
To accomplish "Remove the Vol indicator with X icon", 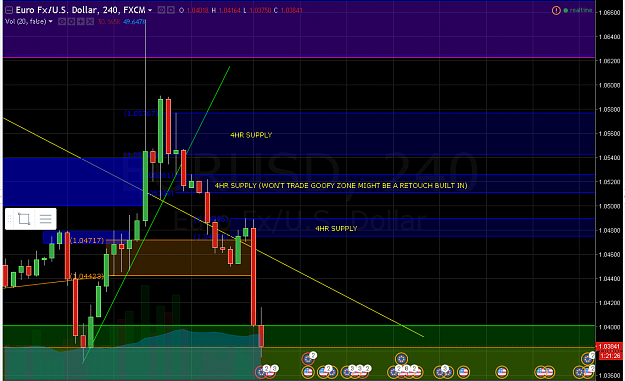I will click(x=90, y=22).
